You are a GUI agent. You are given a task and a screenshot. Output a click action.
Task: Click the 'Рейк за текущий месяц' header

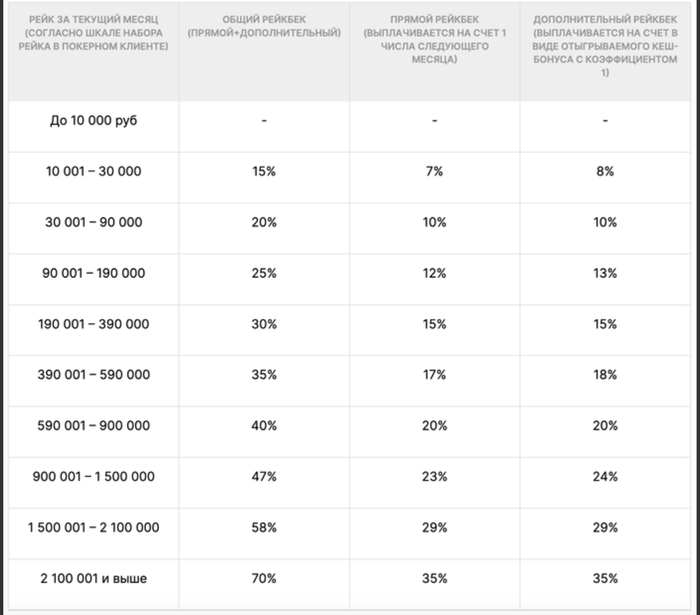point(93,33)
